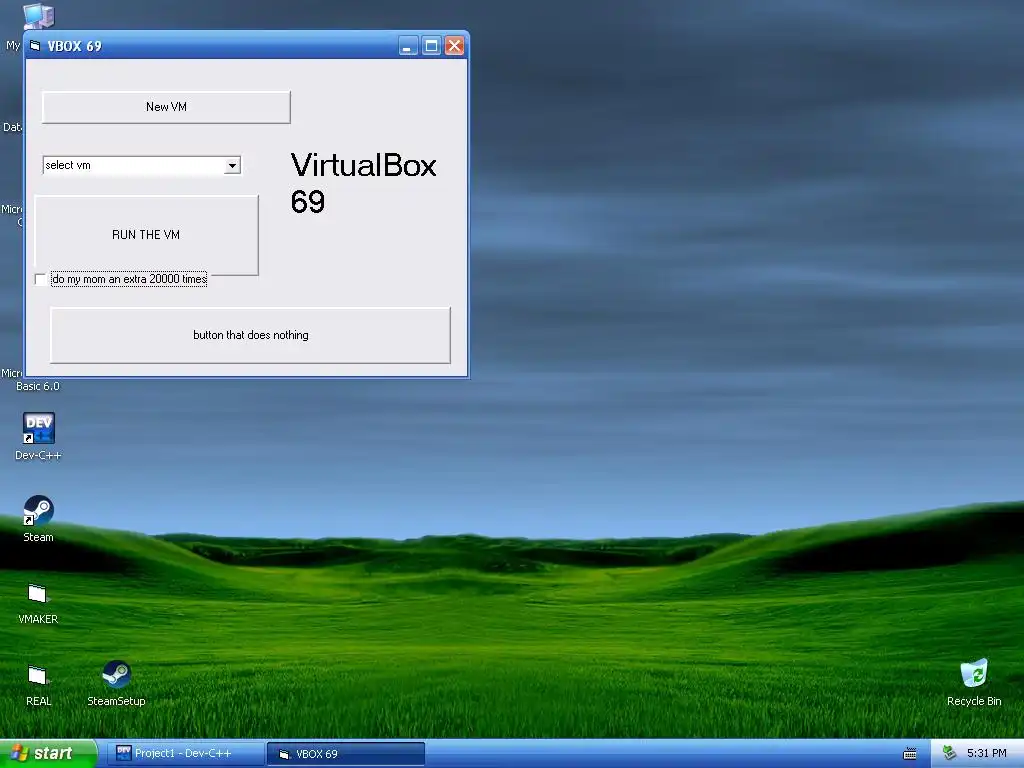The image size is (1024, 768).
Task: Click the VBOX 69 title bar icon
Action: [35, 46]
